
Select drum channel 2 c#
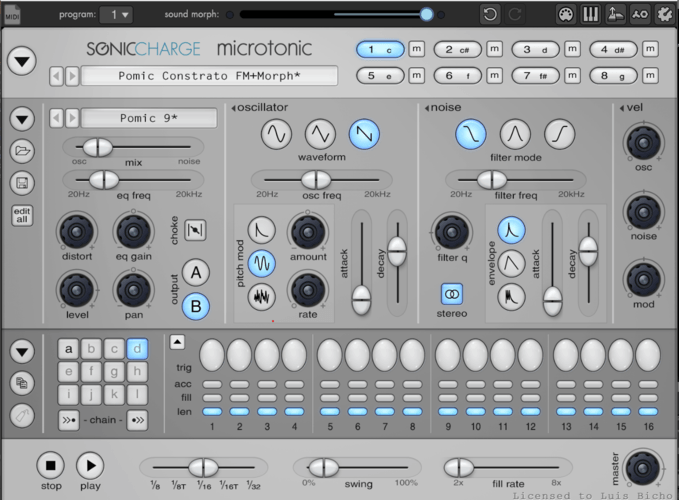point(458,50)
